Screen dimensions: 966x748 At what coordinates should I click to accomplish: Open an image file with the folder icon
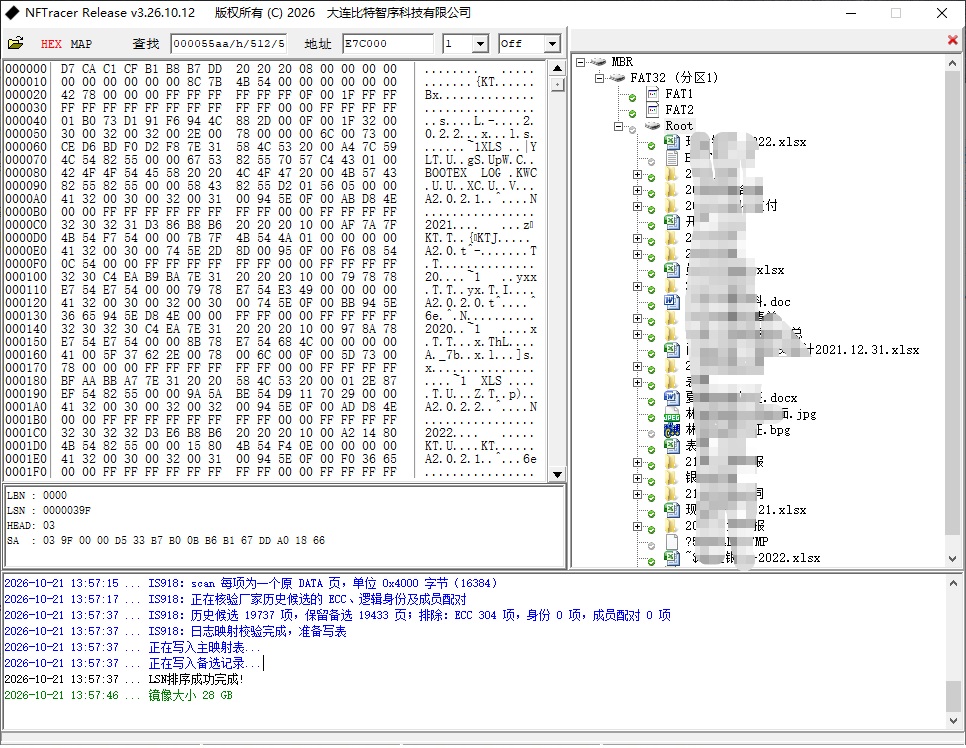pos(15,43)
